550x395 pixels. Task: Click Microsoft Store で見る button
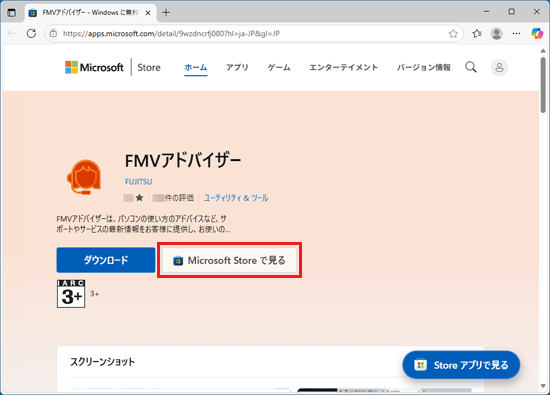229,260
